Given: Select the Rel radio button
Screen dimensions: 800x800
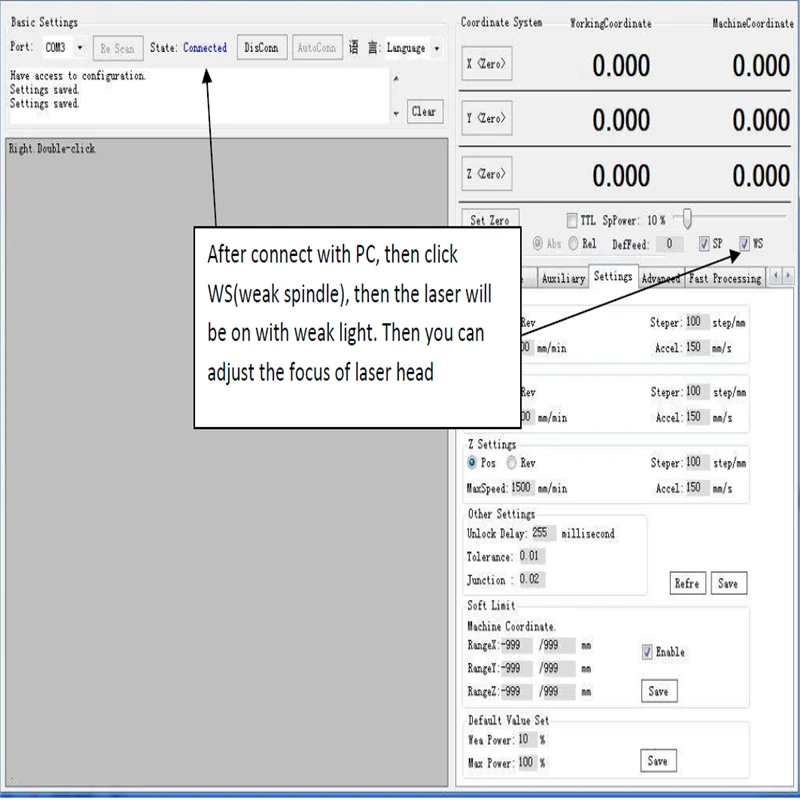Looking at the screenshot, I should 573,244.
